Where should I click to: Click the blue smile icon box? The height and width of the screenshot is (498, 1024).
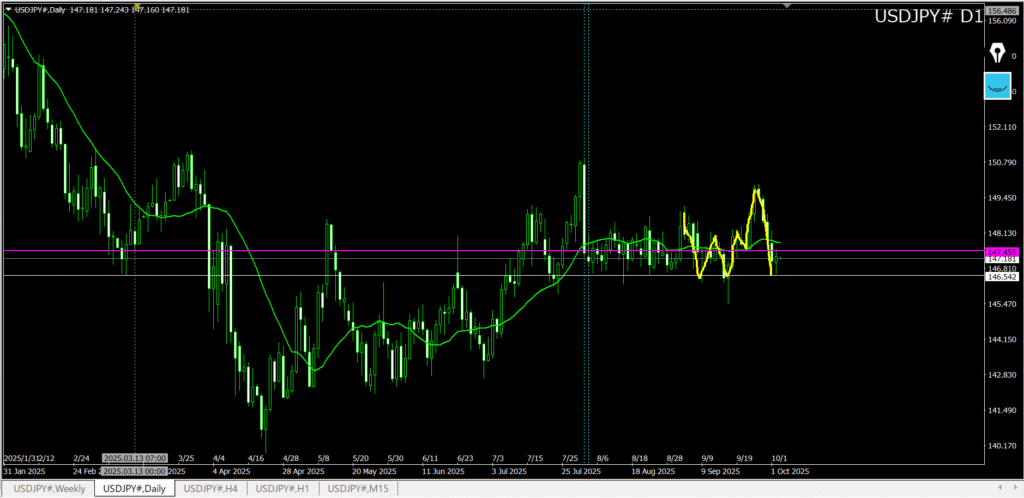tap(996, 87)
